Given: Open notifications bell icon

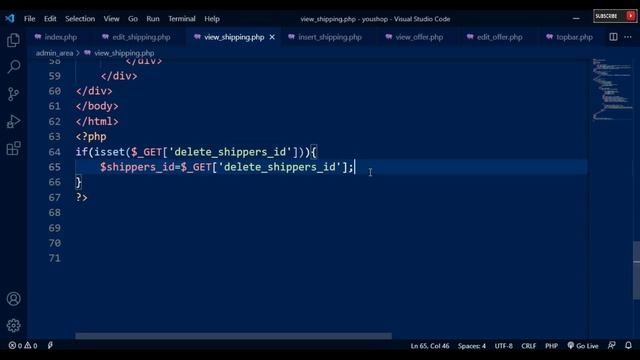Looking at the screenshot, I should [x=629, y=345].
